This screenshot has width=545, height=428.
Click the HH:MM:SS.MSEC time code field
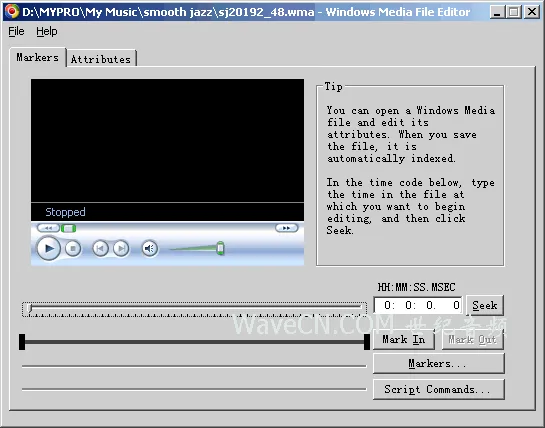418,305
